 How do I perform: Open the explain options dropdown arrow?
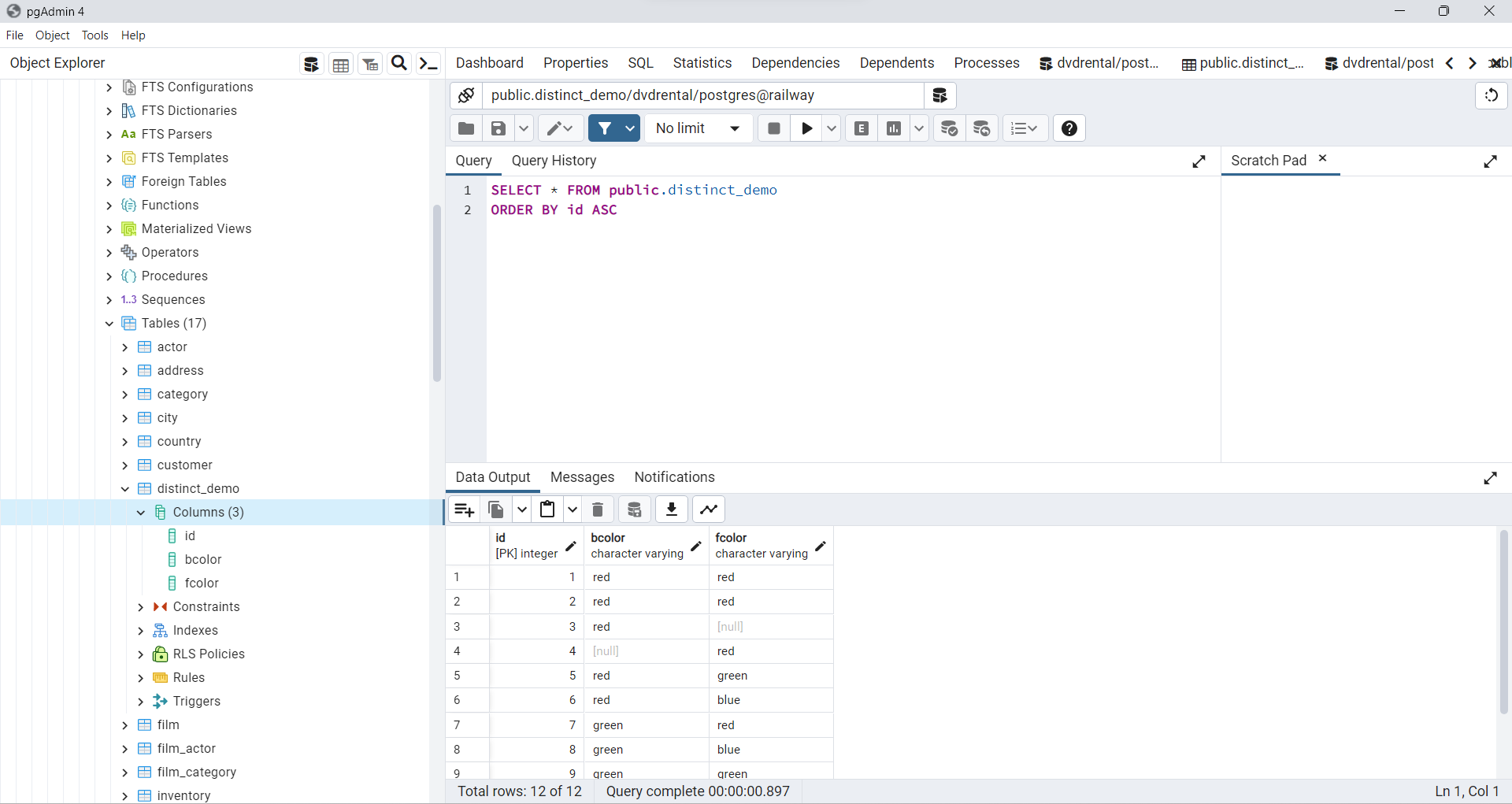click(x=919, y=128)
